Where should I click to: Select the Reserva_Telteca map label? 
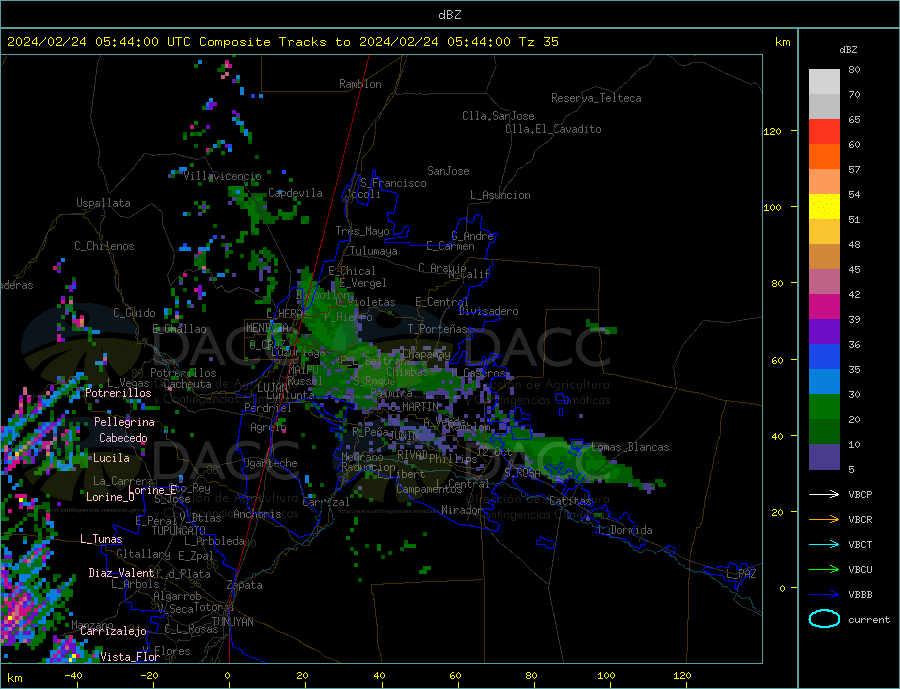[596, 98]
